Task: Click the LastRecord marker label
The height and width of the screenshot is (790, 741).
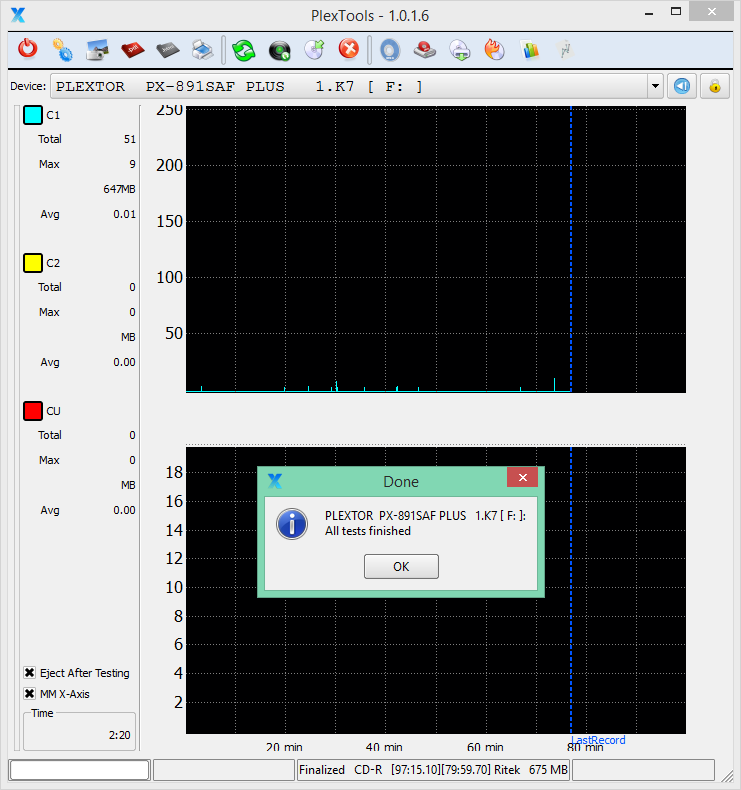Action: point(598,740)
